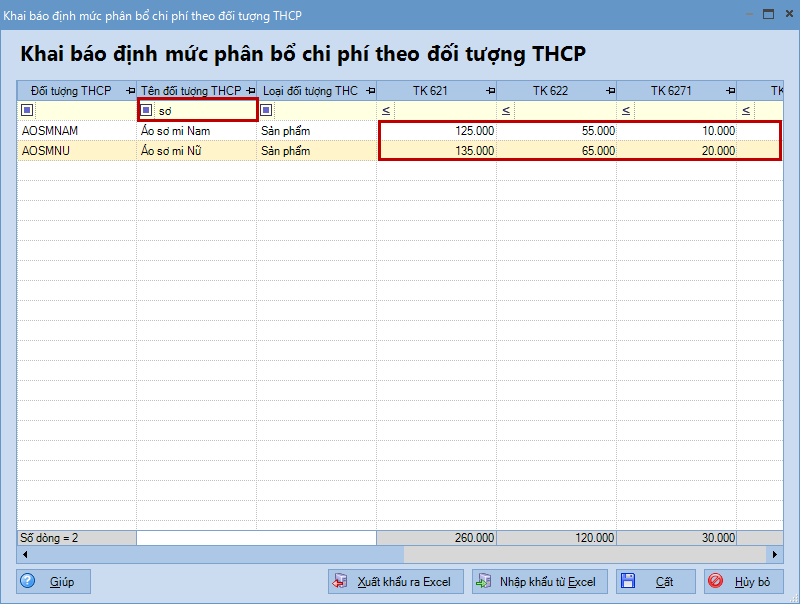Import data with Nhập khẩu từ Excel
The image size is (800, 604).
(538, 581)
